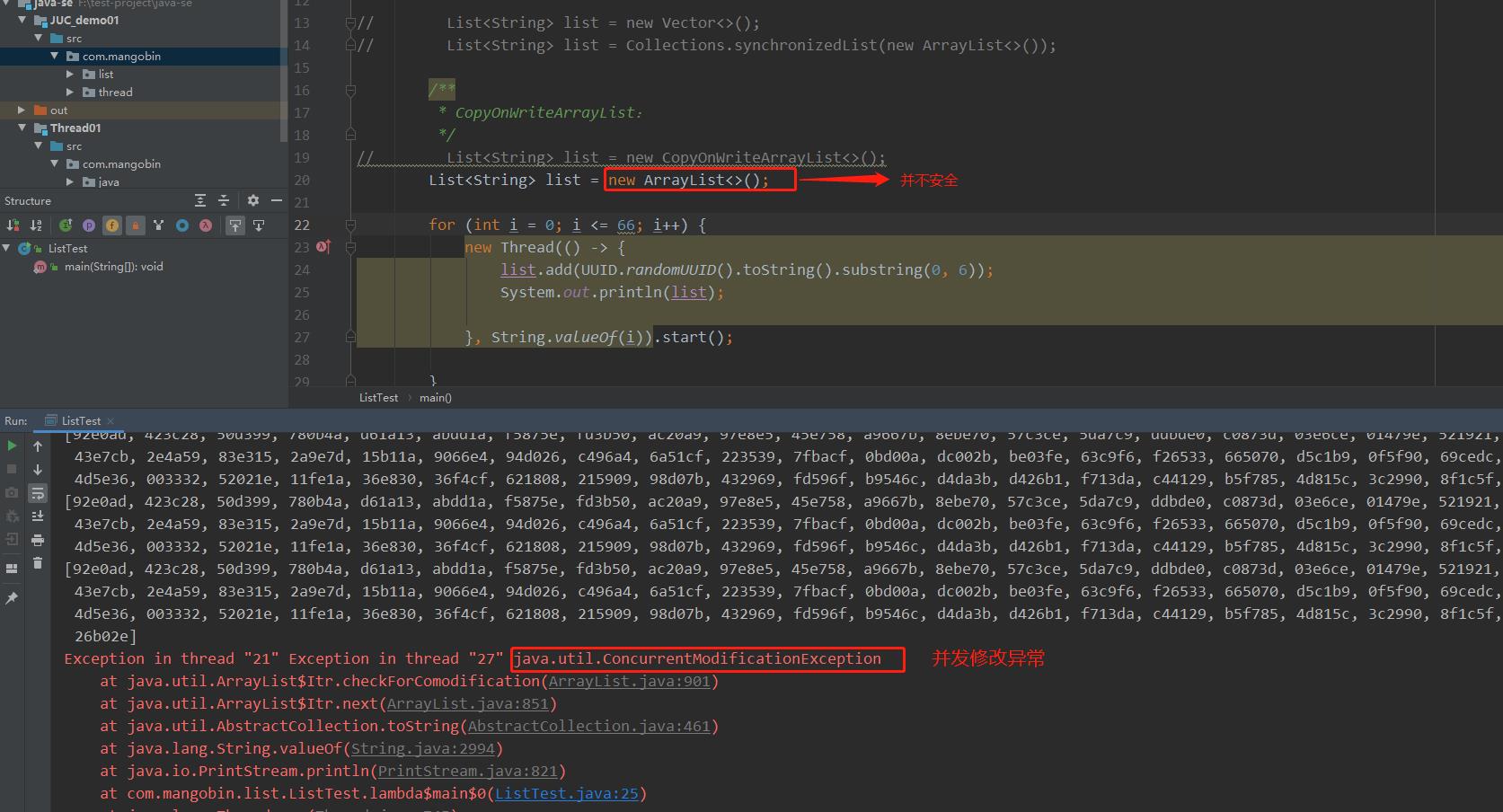Image resolution: width=1503 pixels, height=812 pixels.
Task: Collapse ListTest node in Structure
Action: coord(7,248)
